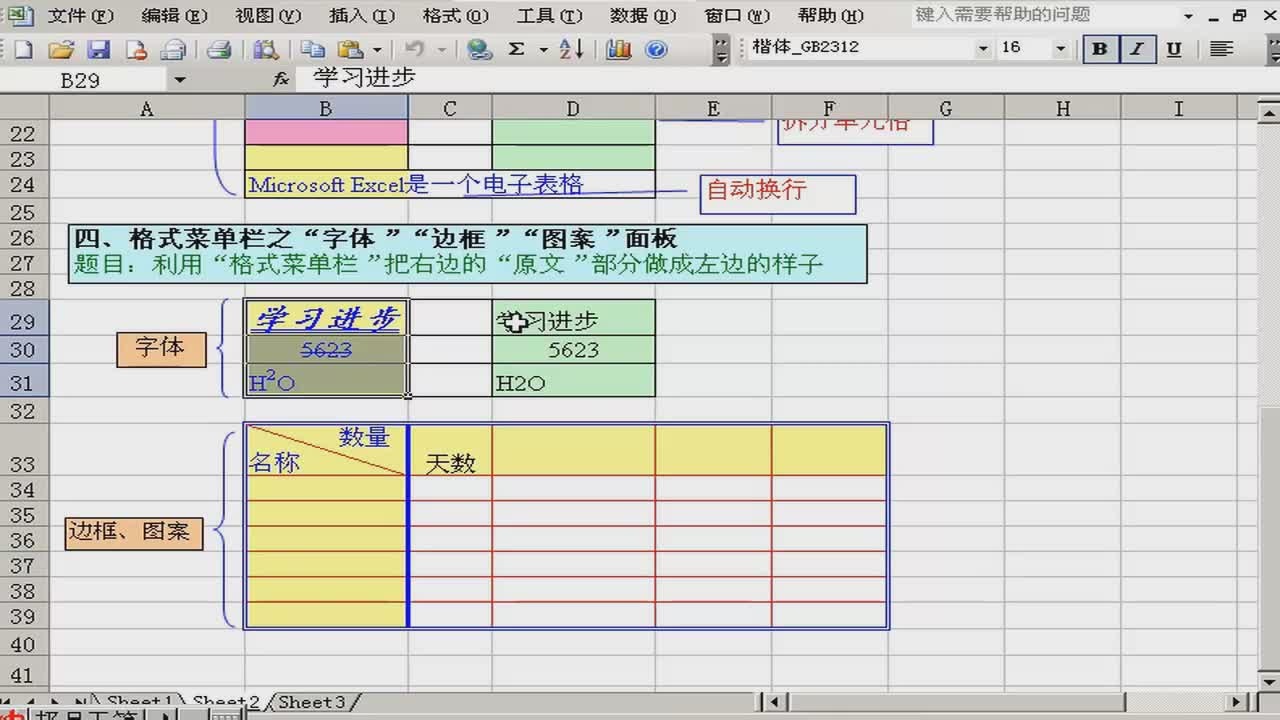Open 编辑(E) menu
This screenshot has width=1280, height=720.
click(x=175, y=16)
